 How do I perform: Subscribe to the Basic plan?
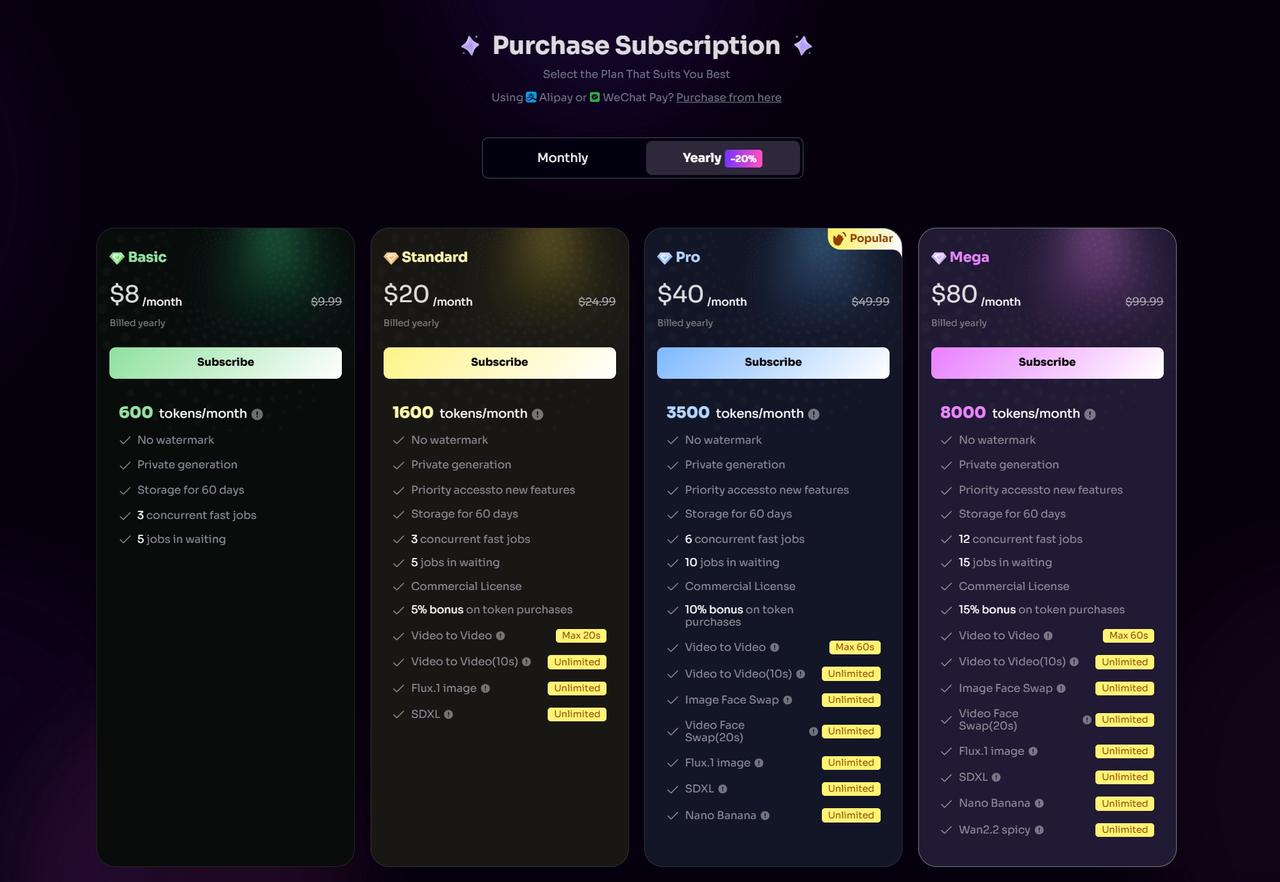pos(225,363)
